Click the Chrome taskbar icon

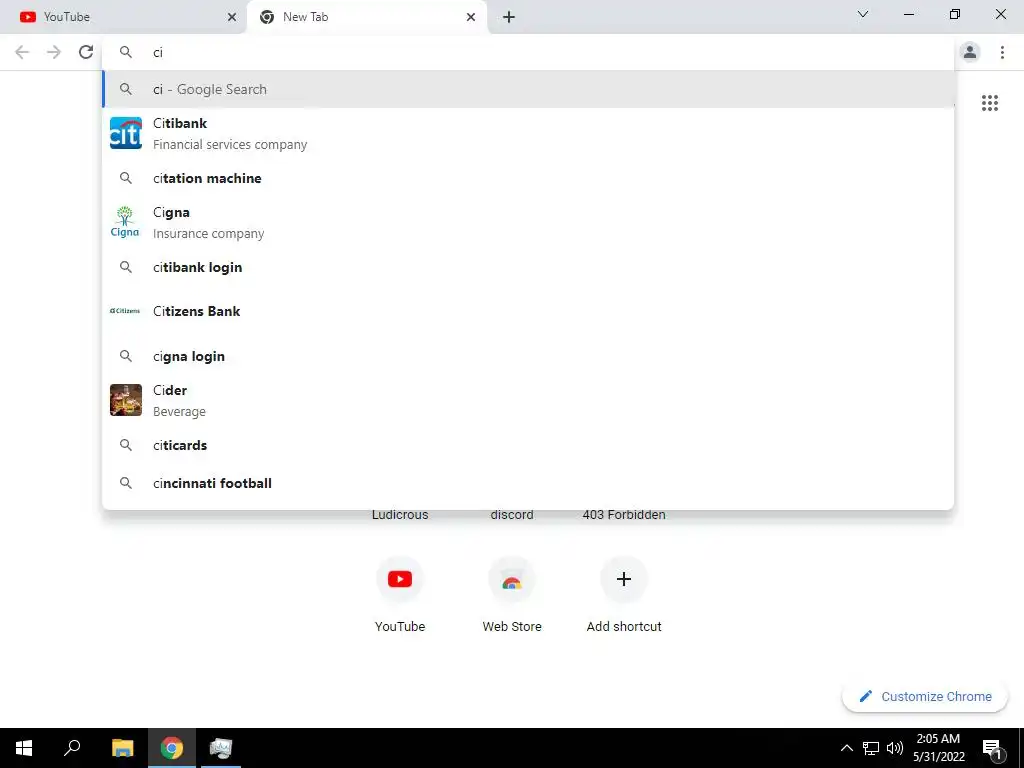[172, 748]
